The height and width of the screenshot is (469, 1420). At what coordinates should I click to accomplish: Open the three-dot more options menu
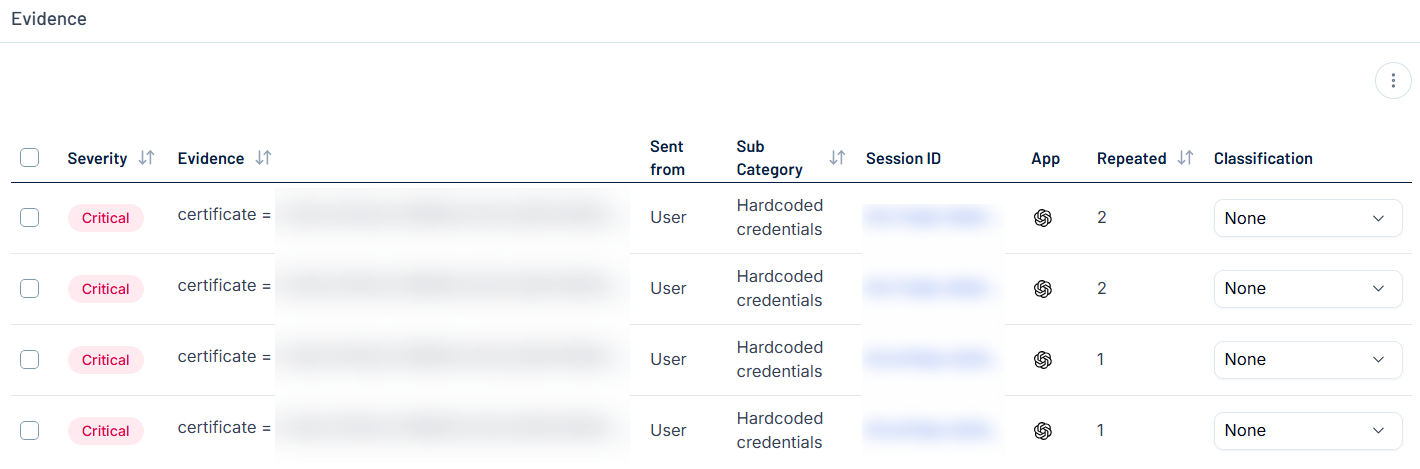pos(1393,81)
